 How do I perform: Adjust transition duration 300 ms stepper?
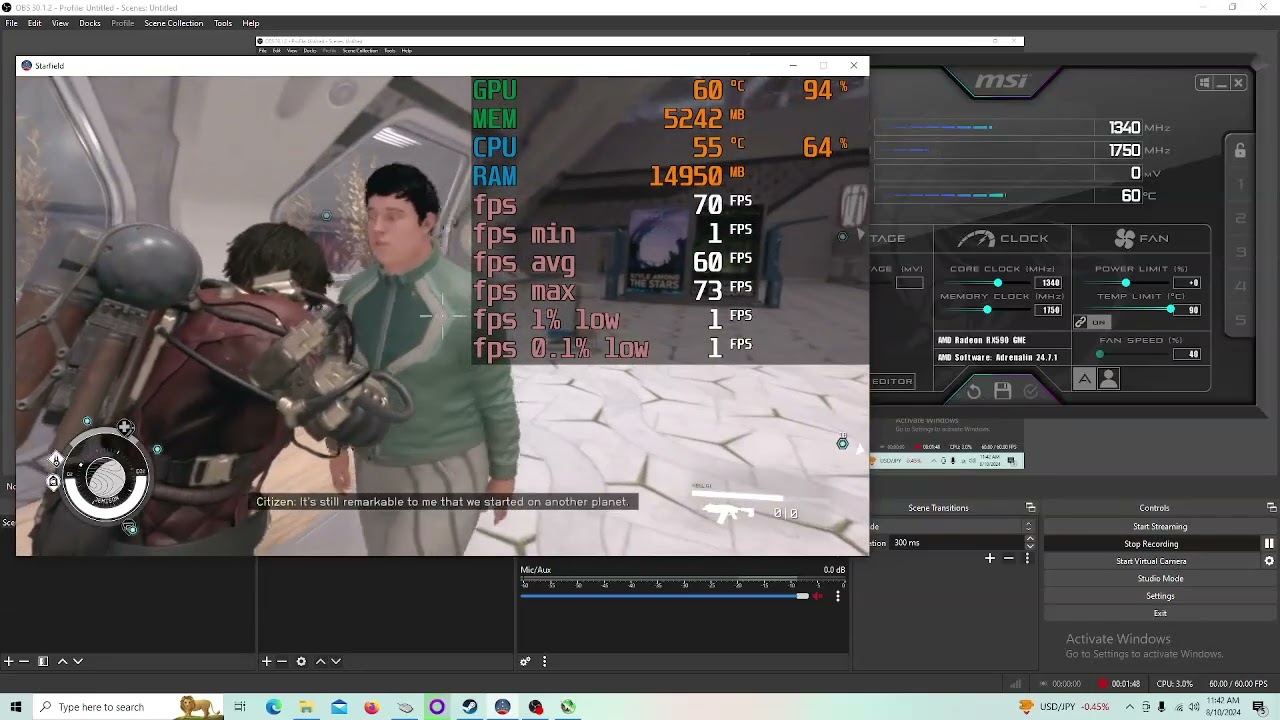[x=1030, y=543]
